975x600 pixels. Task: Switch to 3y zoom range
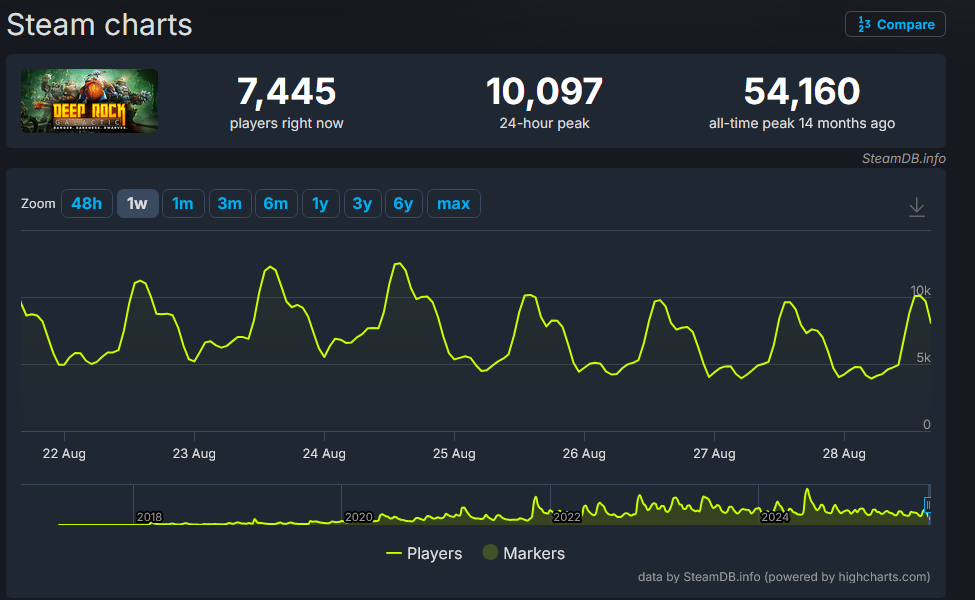click(363, 203)
